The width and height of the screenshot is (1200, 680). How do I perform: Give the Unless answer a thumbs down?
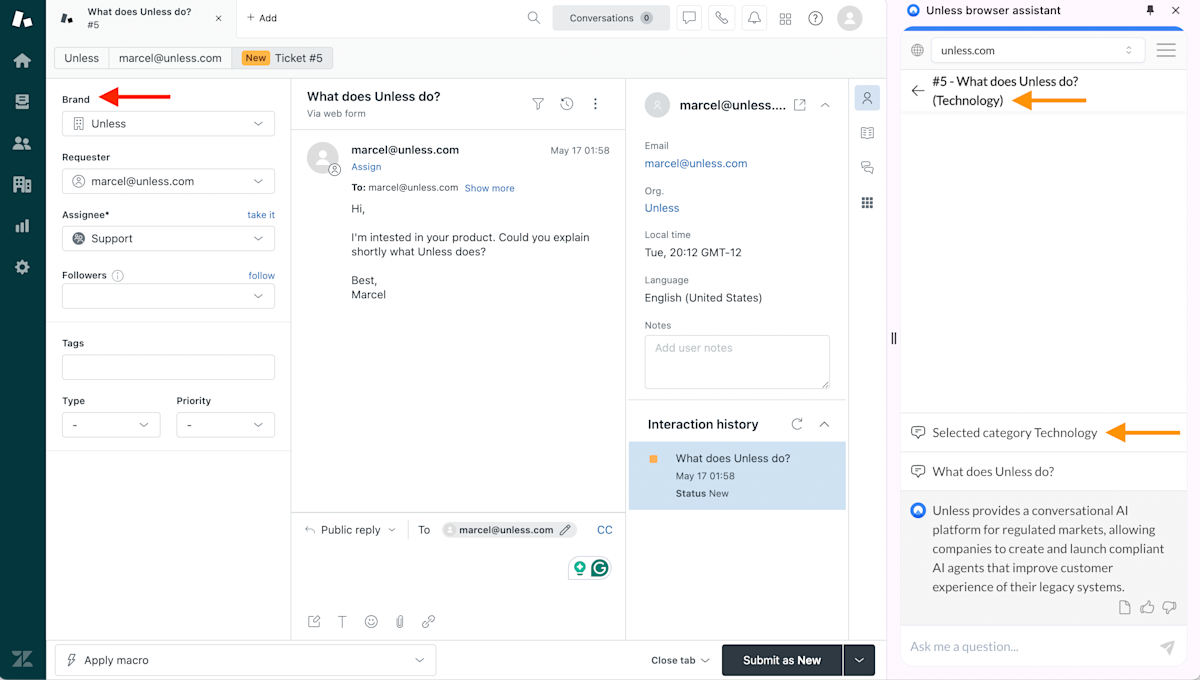1169,607
